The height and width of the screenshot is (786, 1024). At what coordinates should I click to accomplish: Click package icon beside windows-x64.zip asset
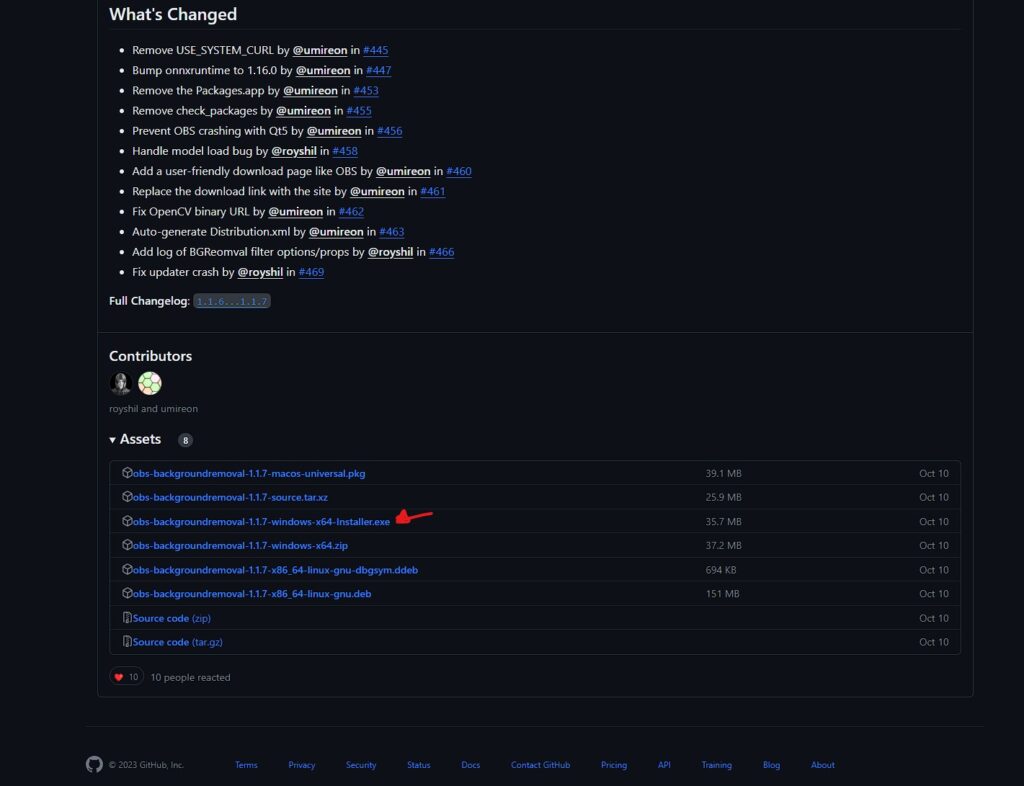(x=127, y=544)
